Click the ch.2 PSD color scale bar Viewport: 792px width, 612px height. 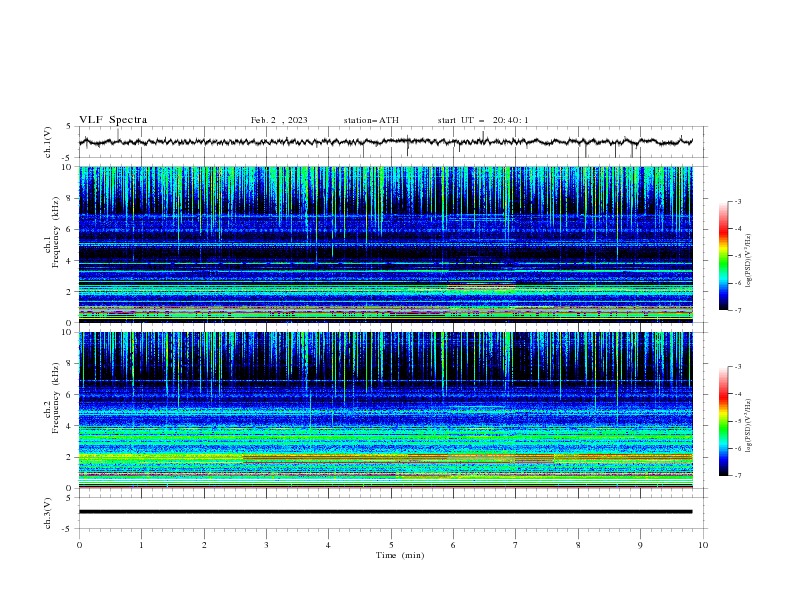(x=724, y=421)
